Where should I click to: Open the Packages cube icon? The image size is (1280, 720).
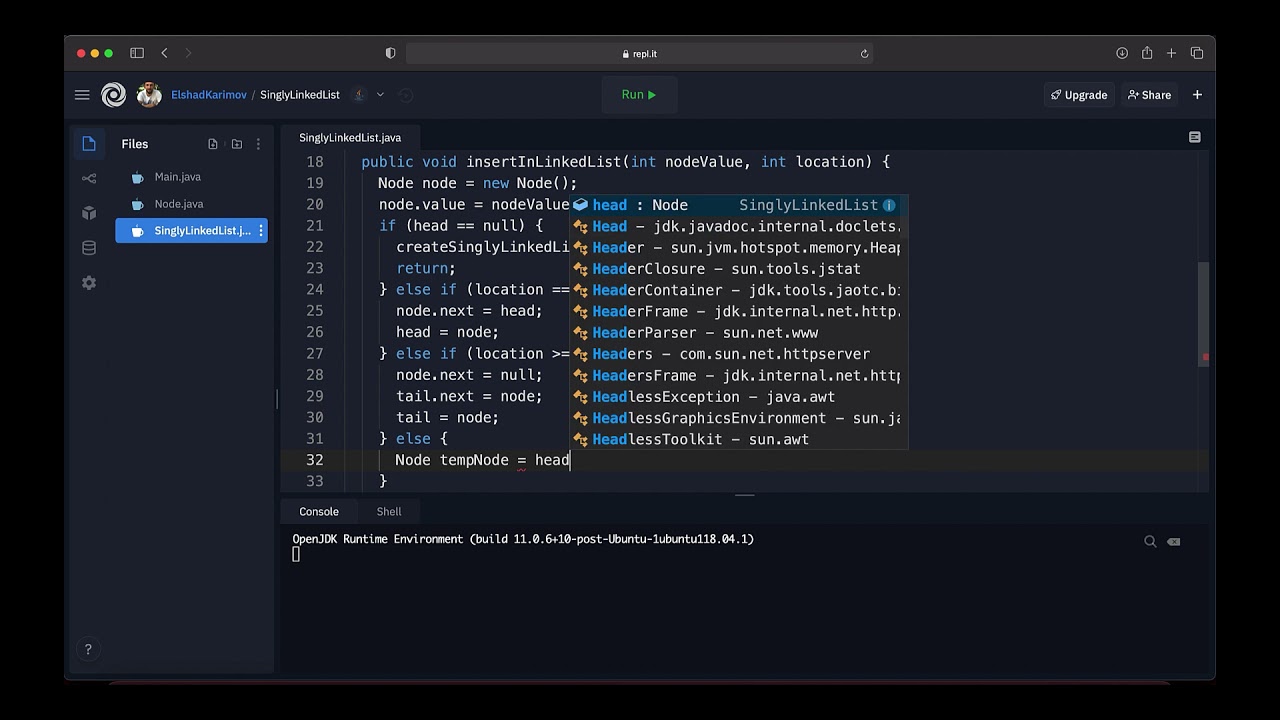click(x=89, y=213)
